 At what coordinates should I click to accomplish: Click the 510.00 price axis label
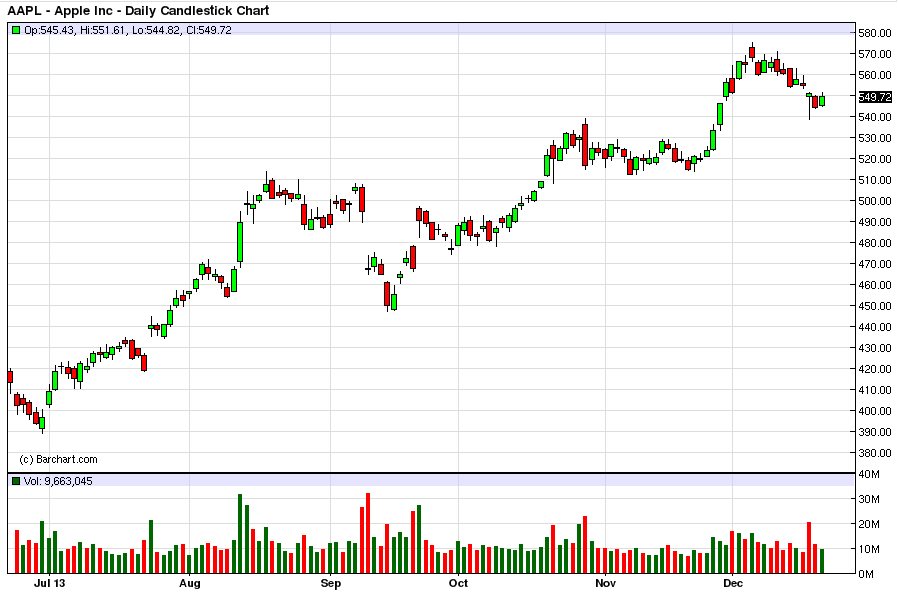tap(875, 180)
